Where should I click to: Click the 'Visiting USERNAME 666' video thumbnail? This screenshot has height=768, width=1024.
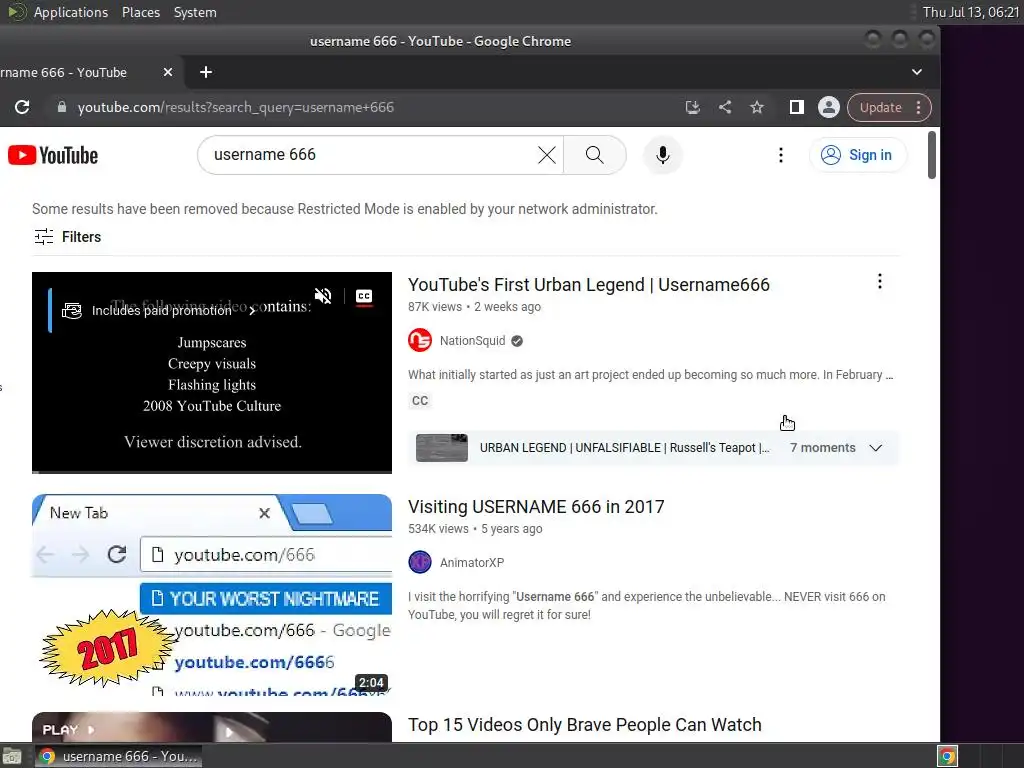212,595
